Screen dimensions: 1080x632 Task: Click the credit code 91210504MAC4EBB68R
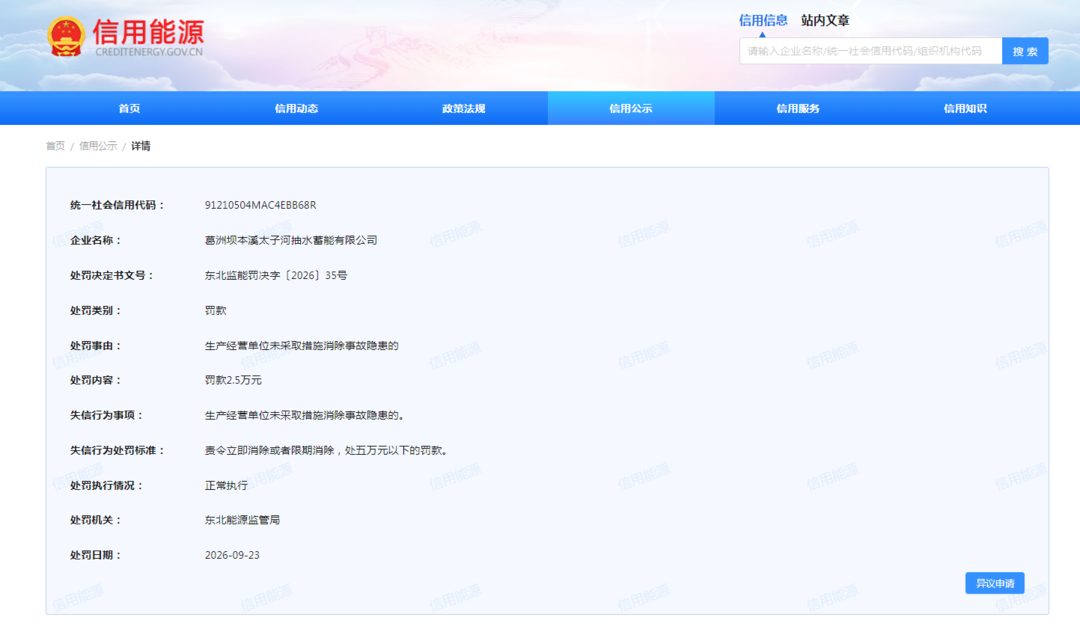tap(260, 205)
